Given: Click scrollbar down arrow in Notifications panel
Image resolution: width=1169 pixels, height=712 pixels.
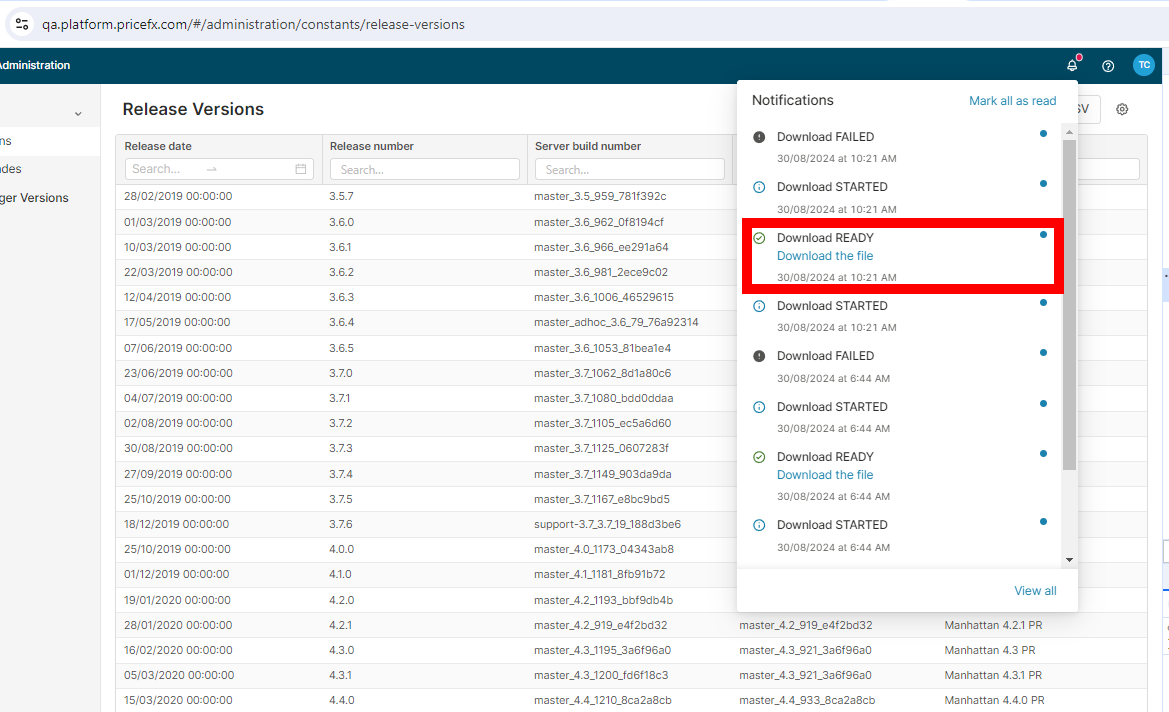Looking at the screenshot, I should pos(1069,560).
